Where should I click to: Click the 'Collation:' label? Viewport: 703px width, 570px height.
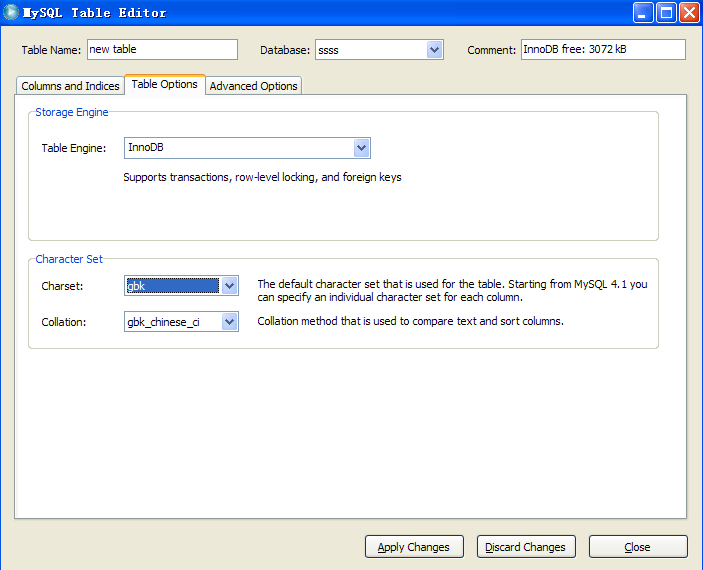pyautogui.click(x=64, y=322)
